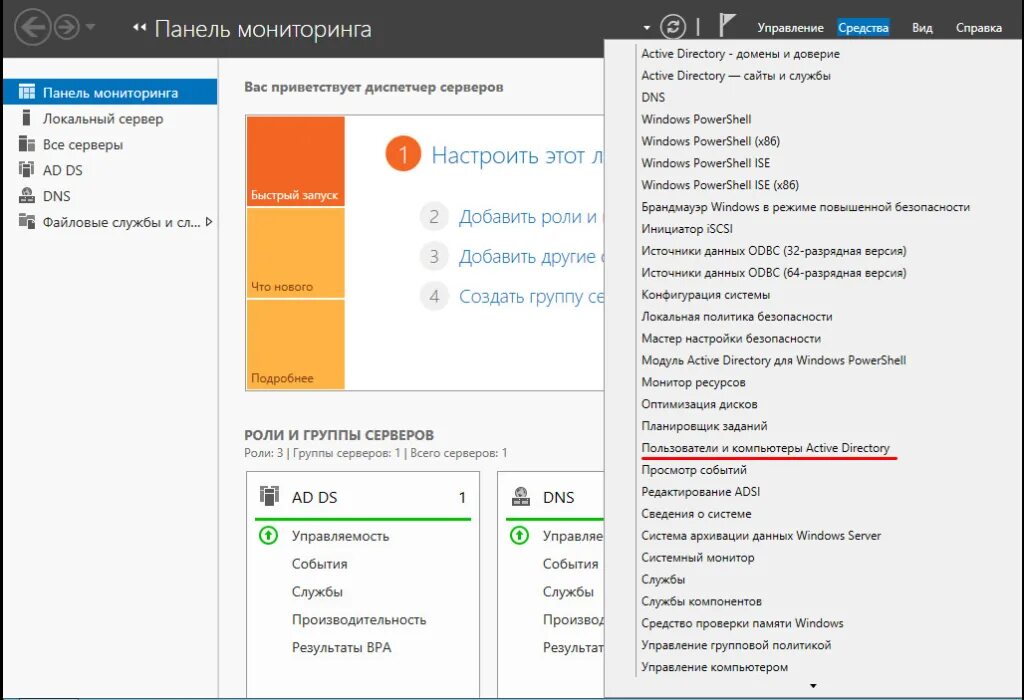1024x700 pixels.
Task: Select Модуль Active Directory для Windows PowerShell
Action: [773, 360]
